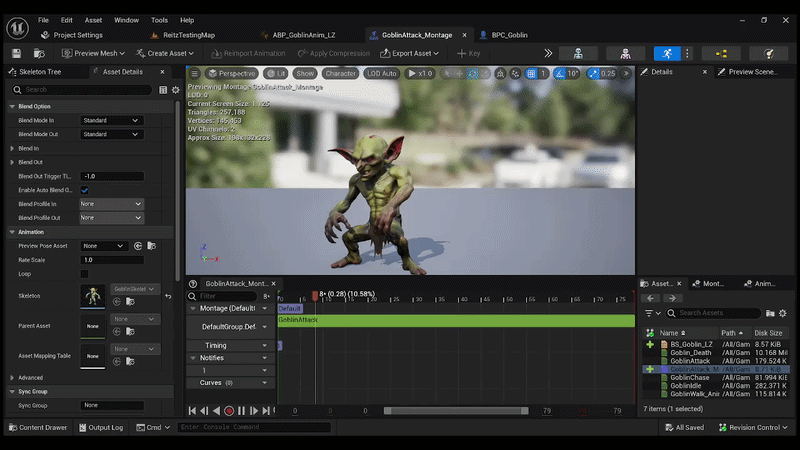Click the Blend Out Trigger Time value field
Viewport: 800px width, 450px height.
point(112,177)
